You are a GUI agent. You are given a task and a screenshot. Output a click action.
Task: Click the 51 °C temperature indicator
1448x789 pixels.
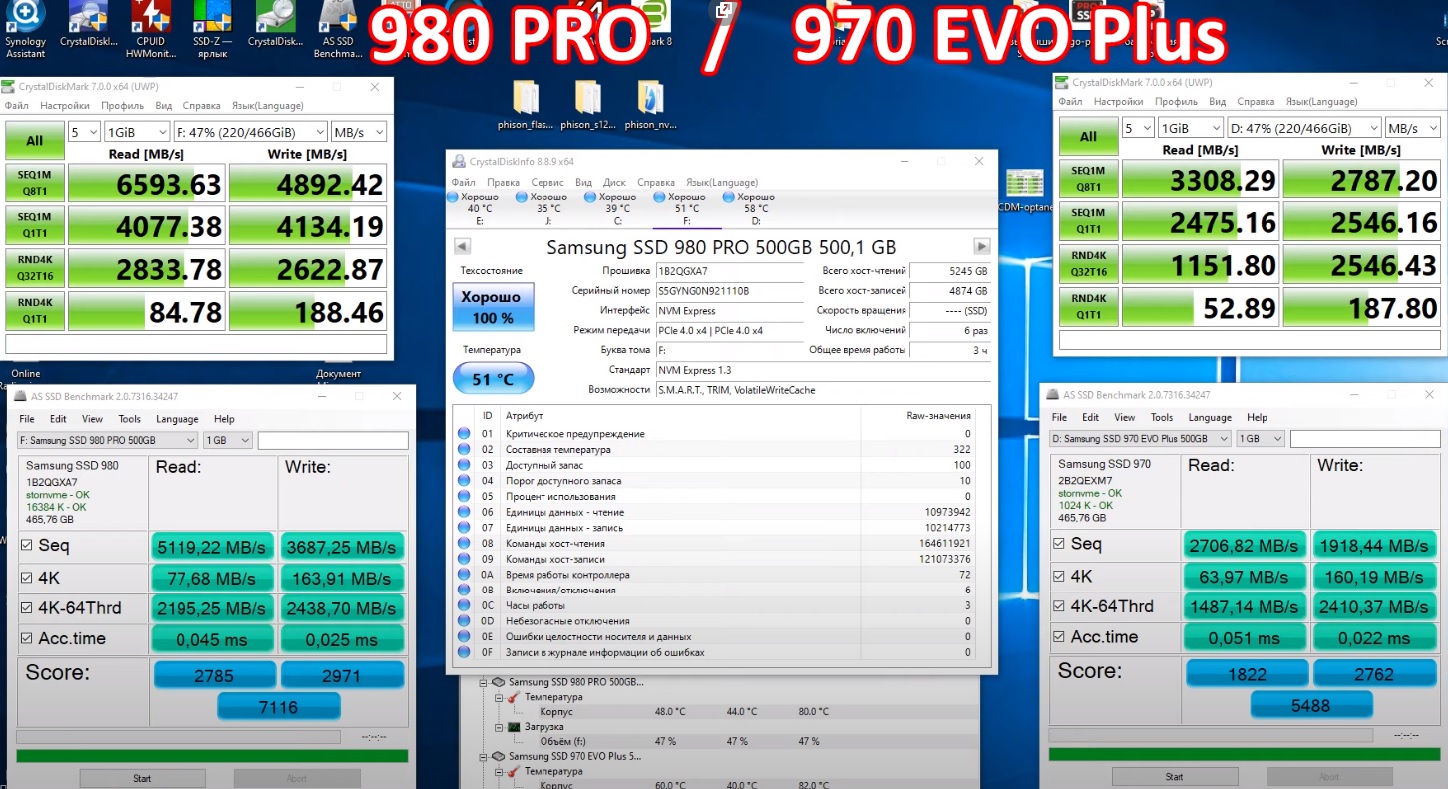[x=493, y=378]
